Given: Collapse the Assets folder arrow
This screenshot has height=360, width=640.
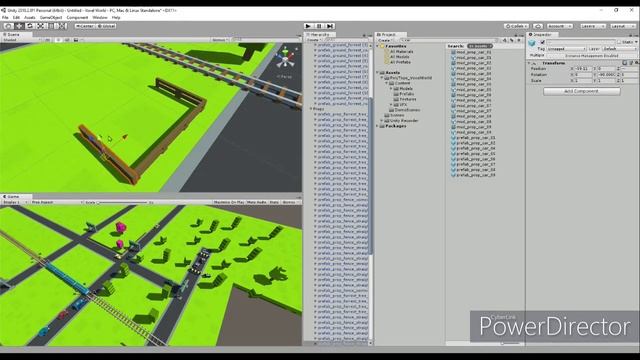Looking at the screenshot, I should point(377,72).
